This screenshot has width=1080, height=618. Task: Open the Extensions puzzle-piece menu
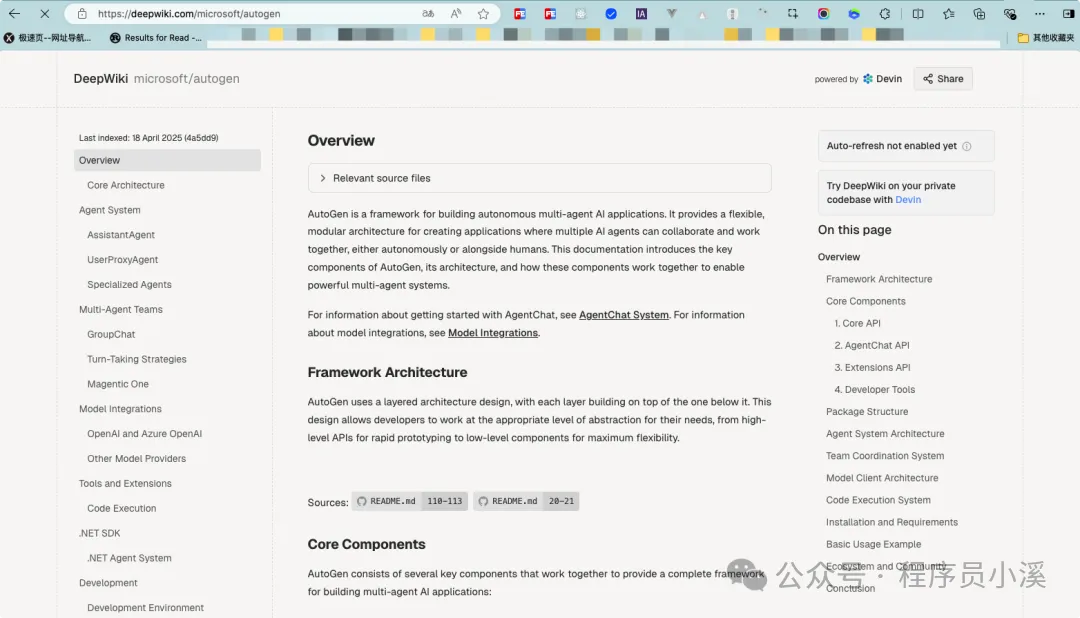point(884,14)
